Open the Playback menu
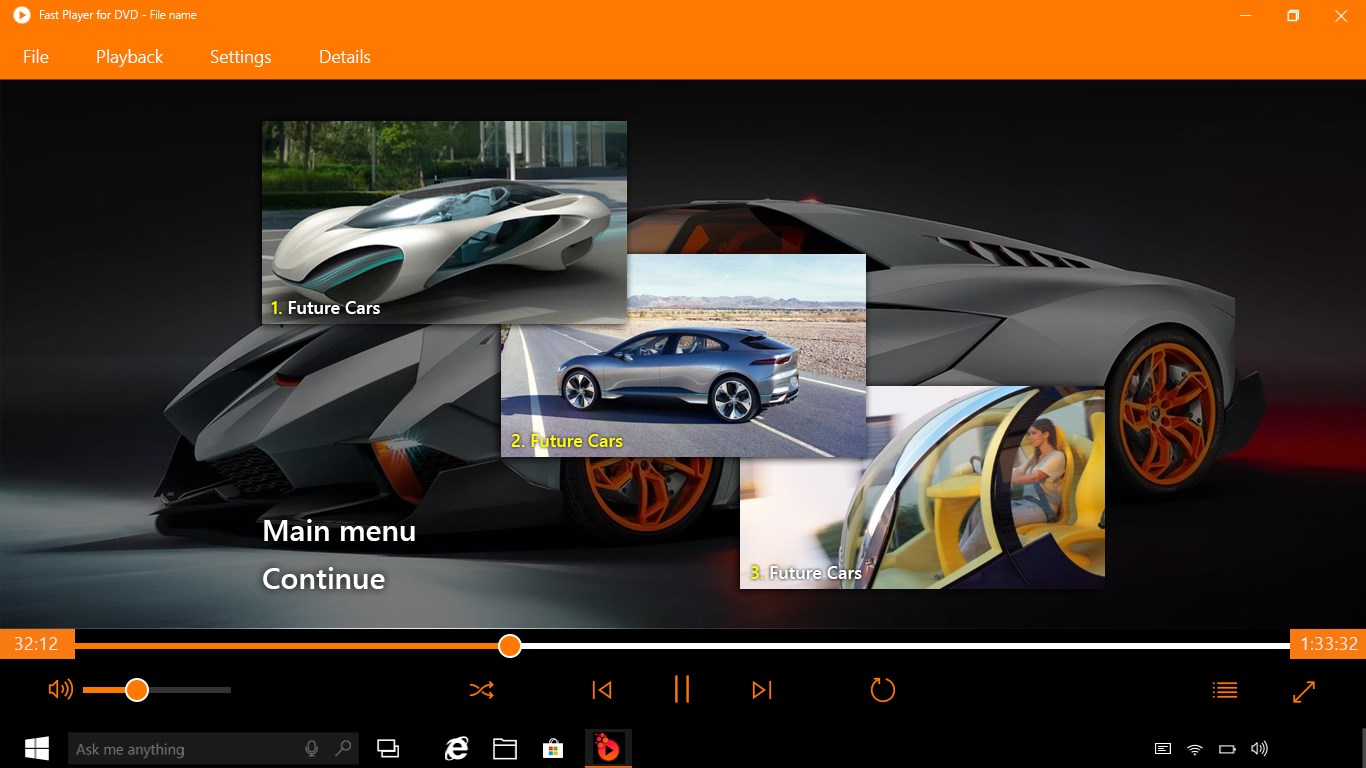Viewport: 1366px width, 768px height. coord(128,57)
